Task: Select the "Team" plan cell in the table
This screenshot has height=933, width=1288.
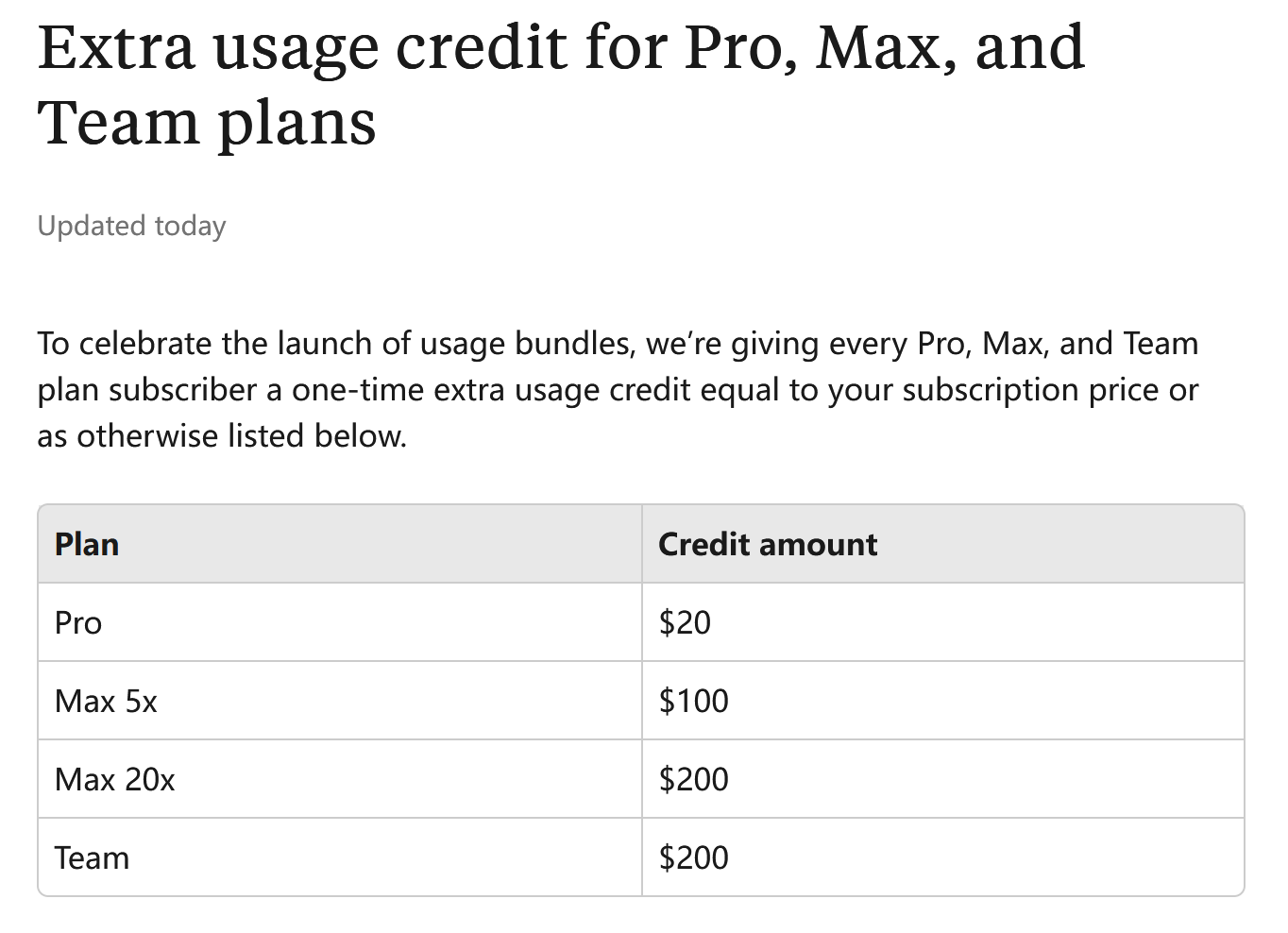Action: [x=92, y=858]
